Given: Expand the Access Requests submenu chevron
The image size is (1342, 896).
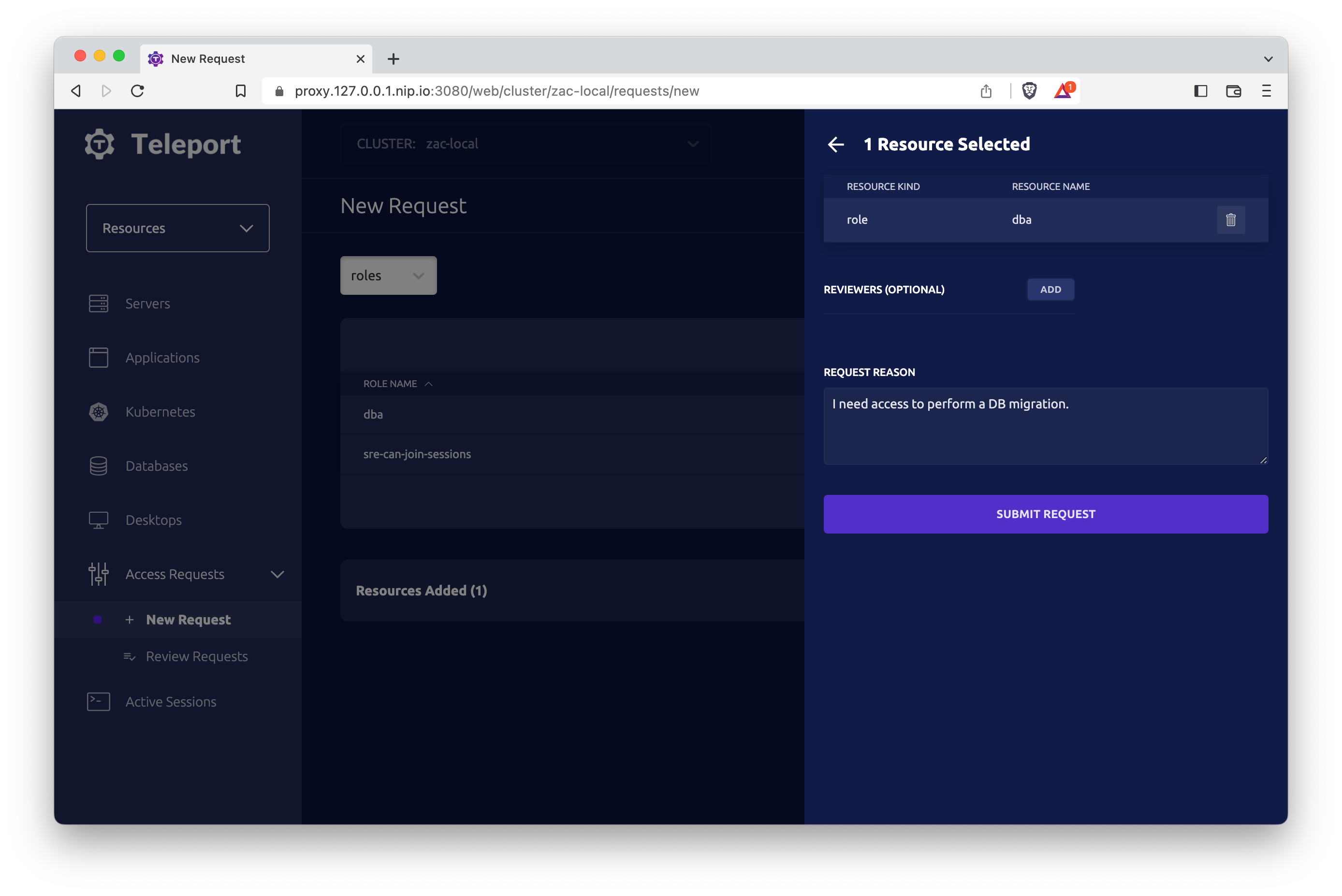Looking at the screenshot, I should 278,573.
